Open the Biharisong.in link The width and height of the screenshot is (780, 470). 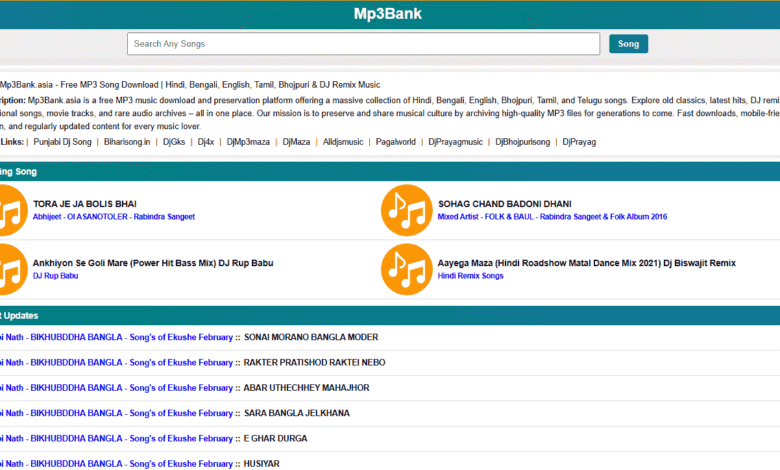click(x=127, y=142)
